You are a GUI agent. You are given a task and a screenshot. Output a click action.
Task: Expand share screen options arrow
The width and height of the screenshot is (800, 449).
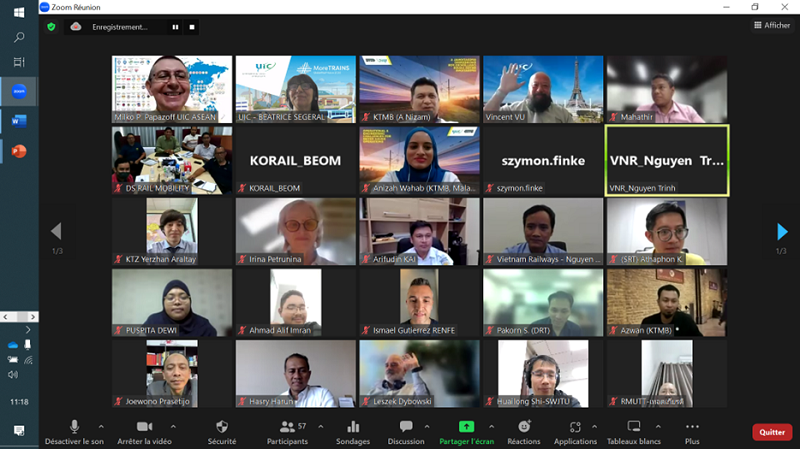[493, 425]
